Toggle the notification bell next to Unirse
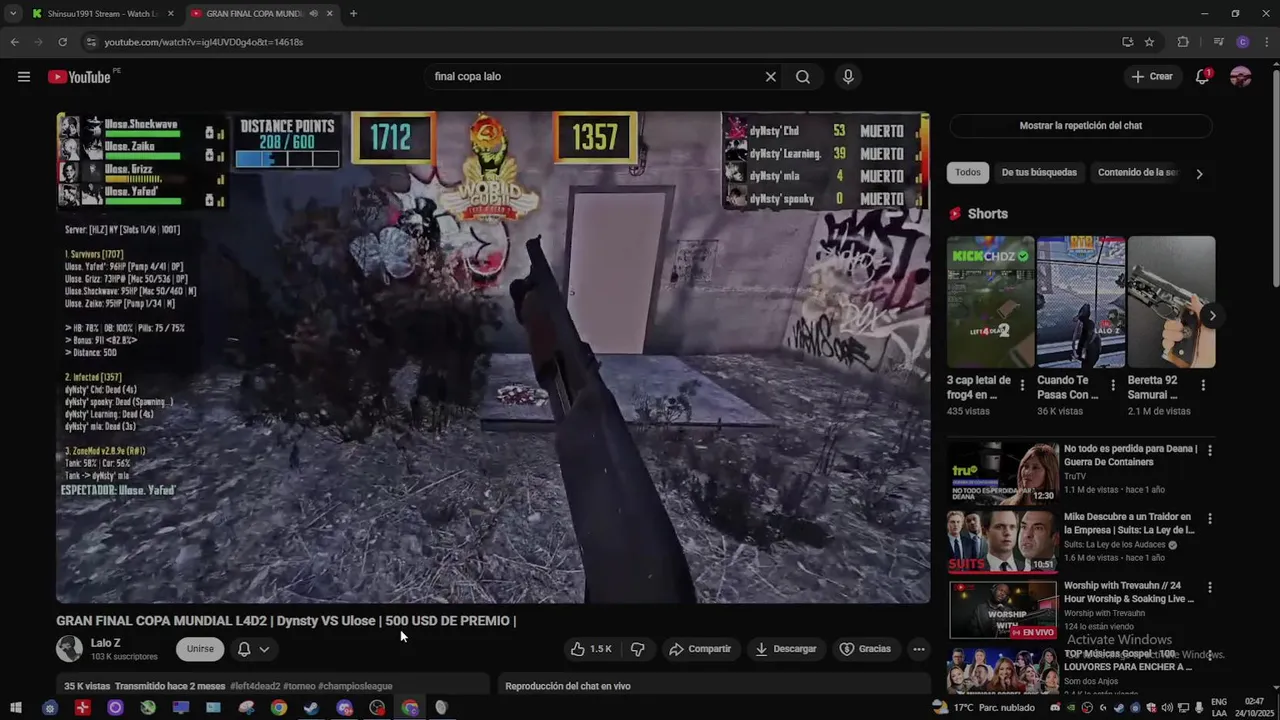This screenshot has width=1280, height=720. [x=243, y=649]
